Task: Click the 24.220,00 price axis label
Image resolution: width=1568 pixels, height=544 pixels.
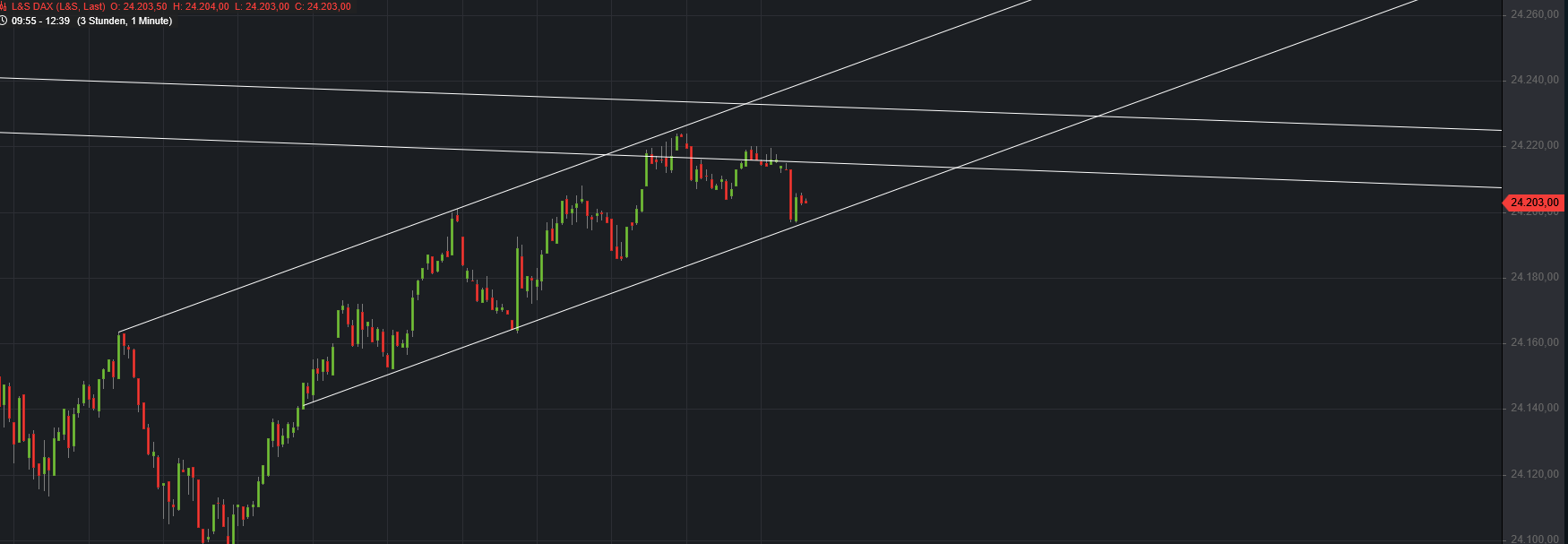Action: 1534,145
